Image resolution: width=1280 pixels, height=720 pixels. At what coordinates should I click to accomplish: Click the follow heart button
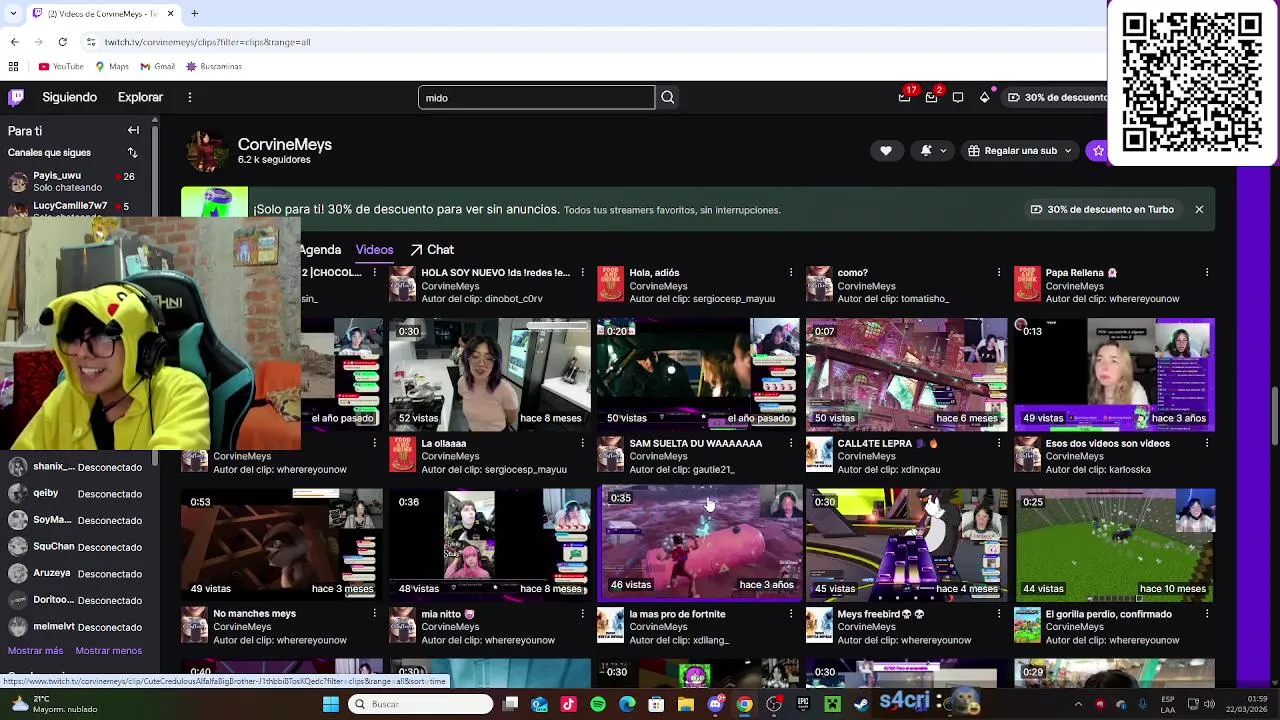tap(885, 151)
